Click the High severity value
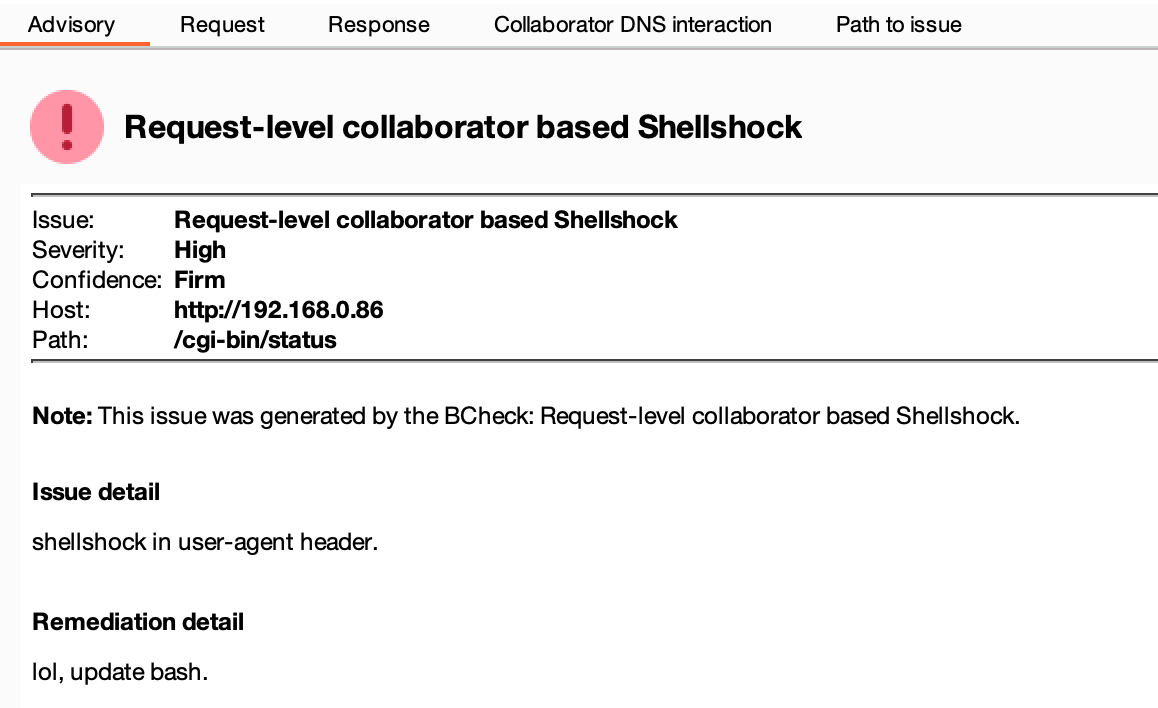Screen dimensions: 1158x708 [x=200, y=250]
